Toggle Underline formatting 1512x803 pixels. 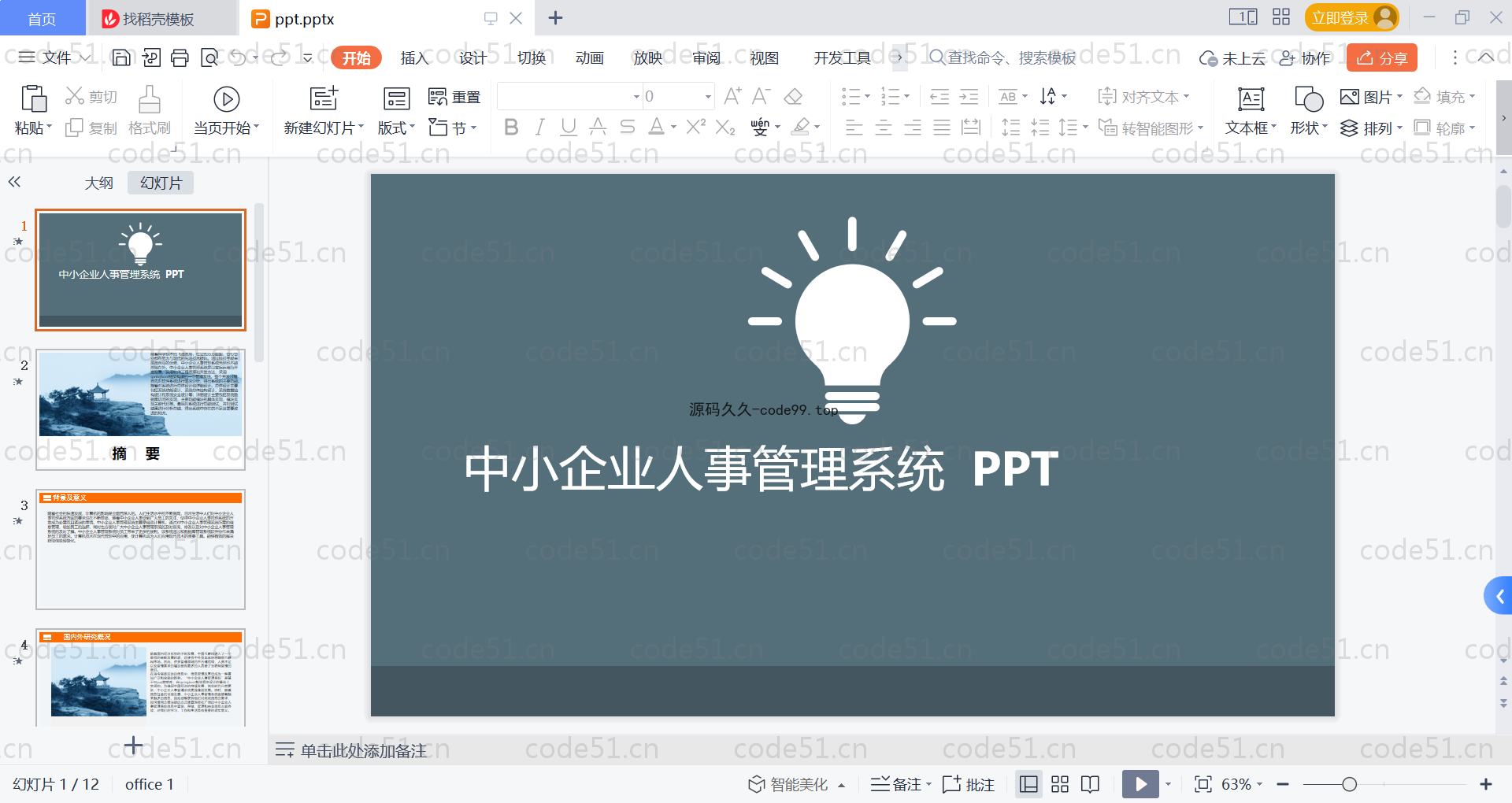569,127
